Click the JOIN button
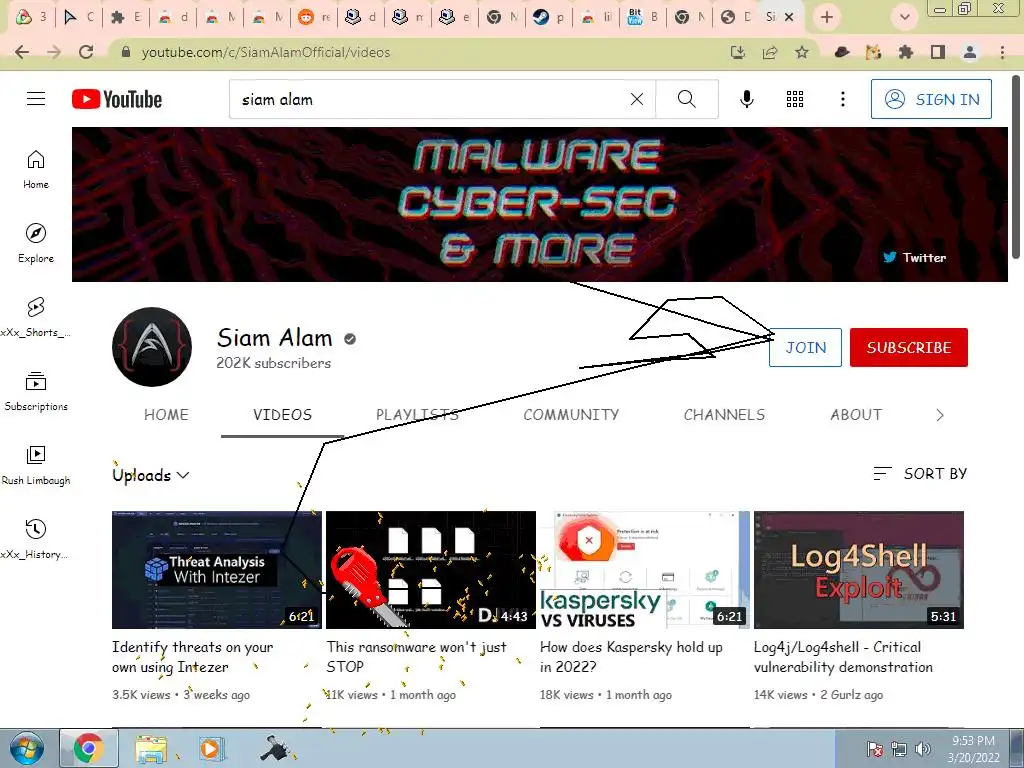The width and height of the screenshot is (1024, 768). click(x=805, y=347)
